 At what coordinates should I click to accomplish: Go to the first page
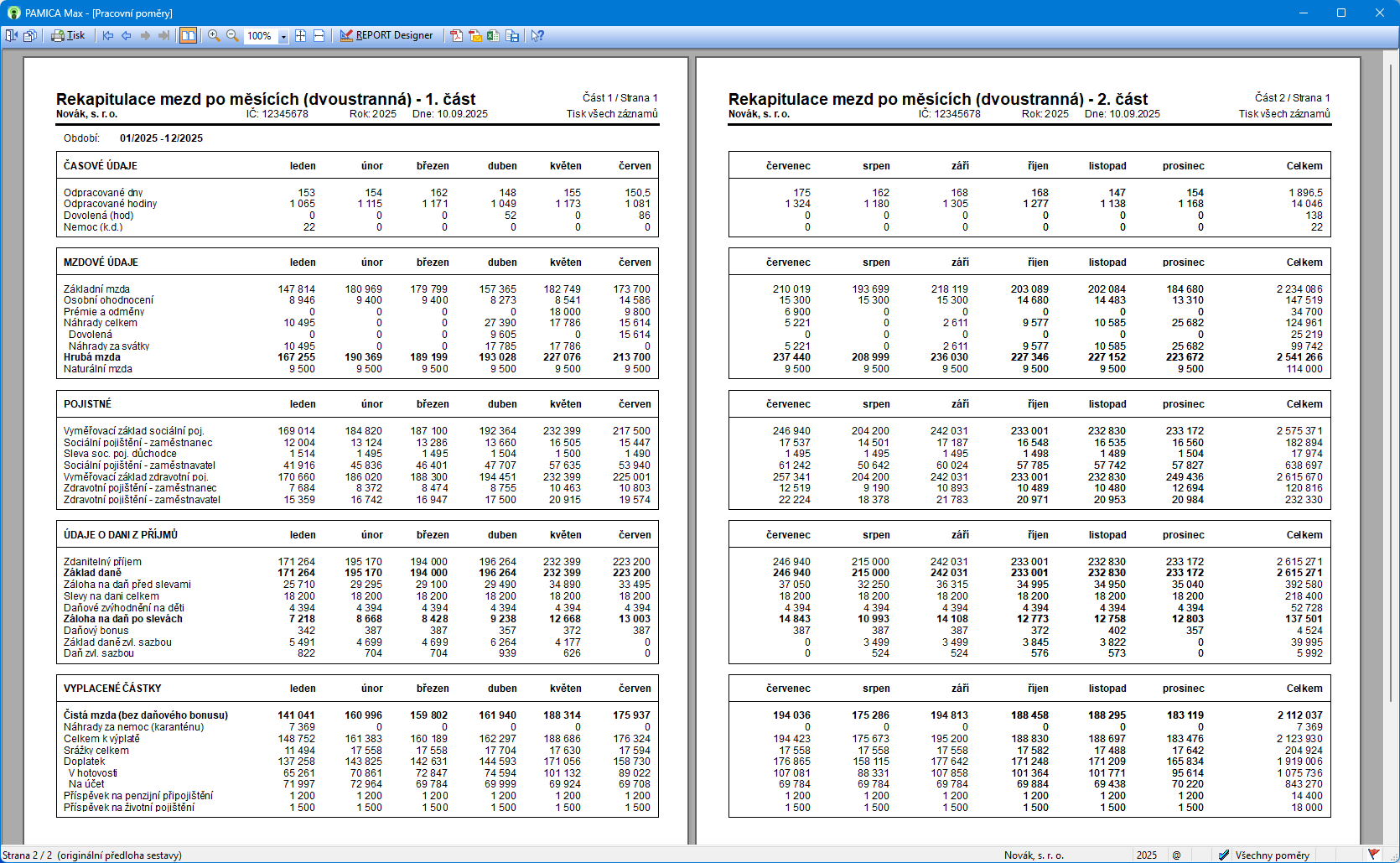click(108, 35)
